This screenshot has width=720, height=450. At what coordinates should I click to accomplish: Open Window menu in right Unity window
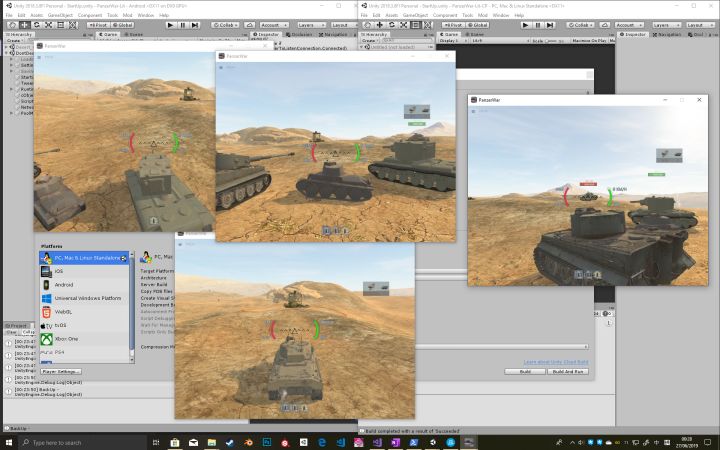tap(501, 15)
